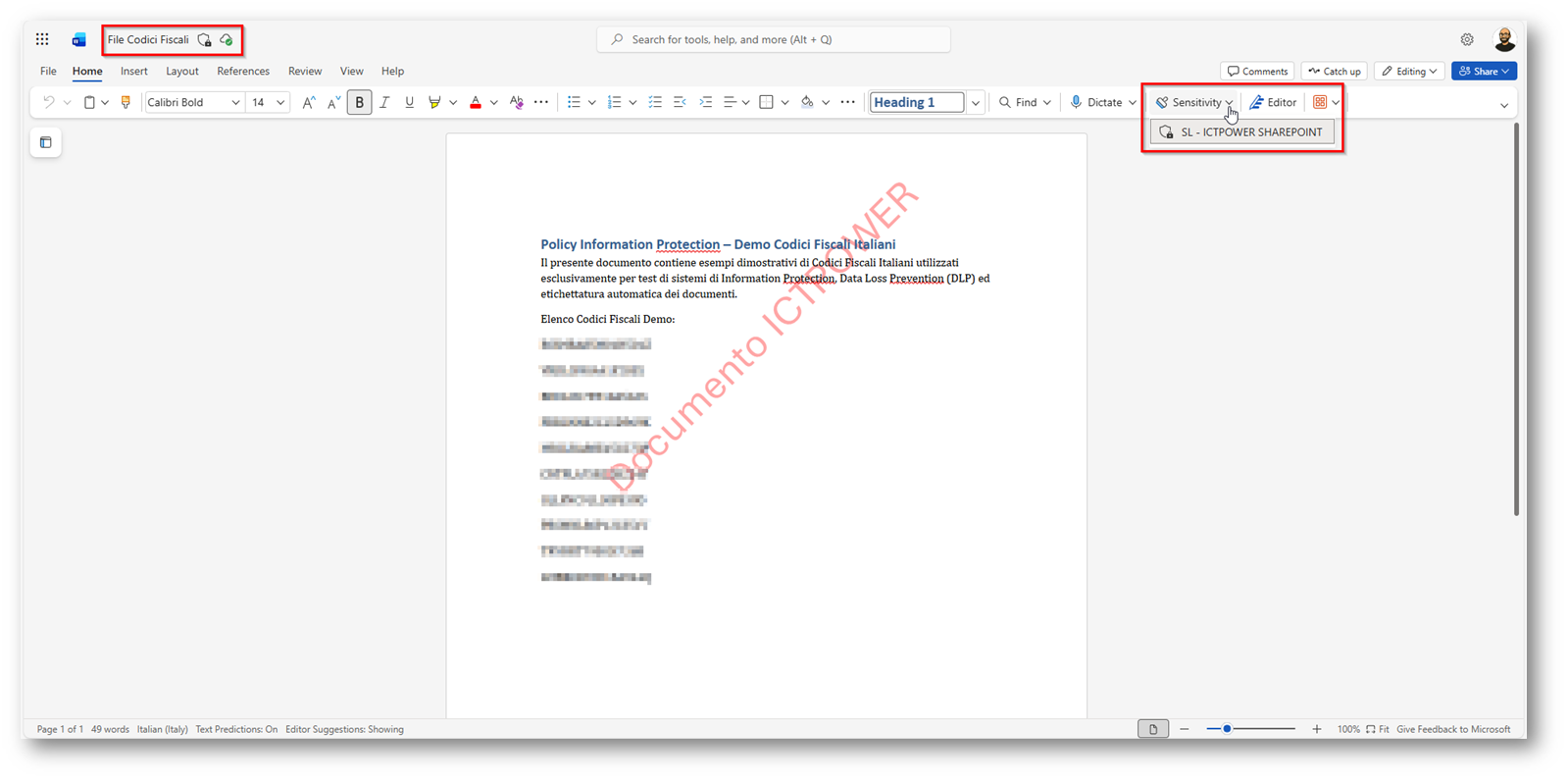
Task: Open the settings gear icon
Action: (1467, 39)
